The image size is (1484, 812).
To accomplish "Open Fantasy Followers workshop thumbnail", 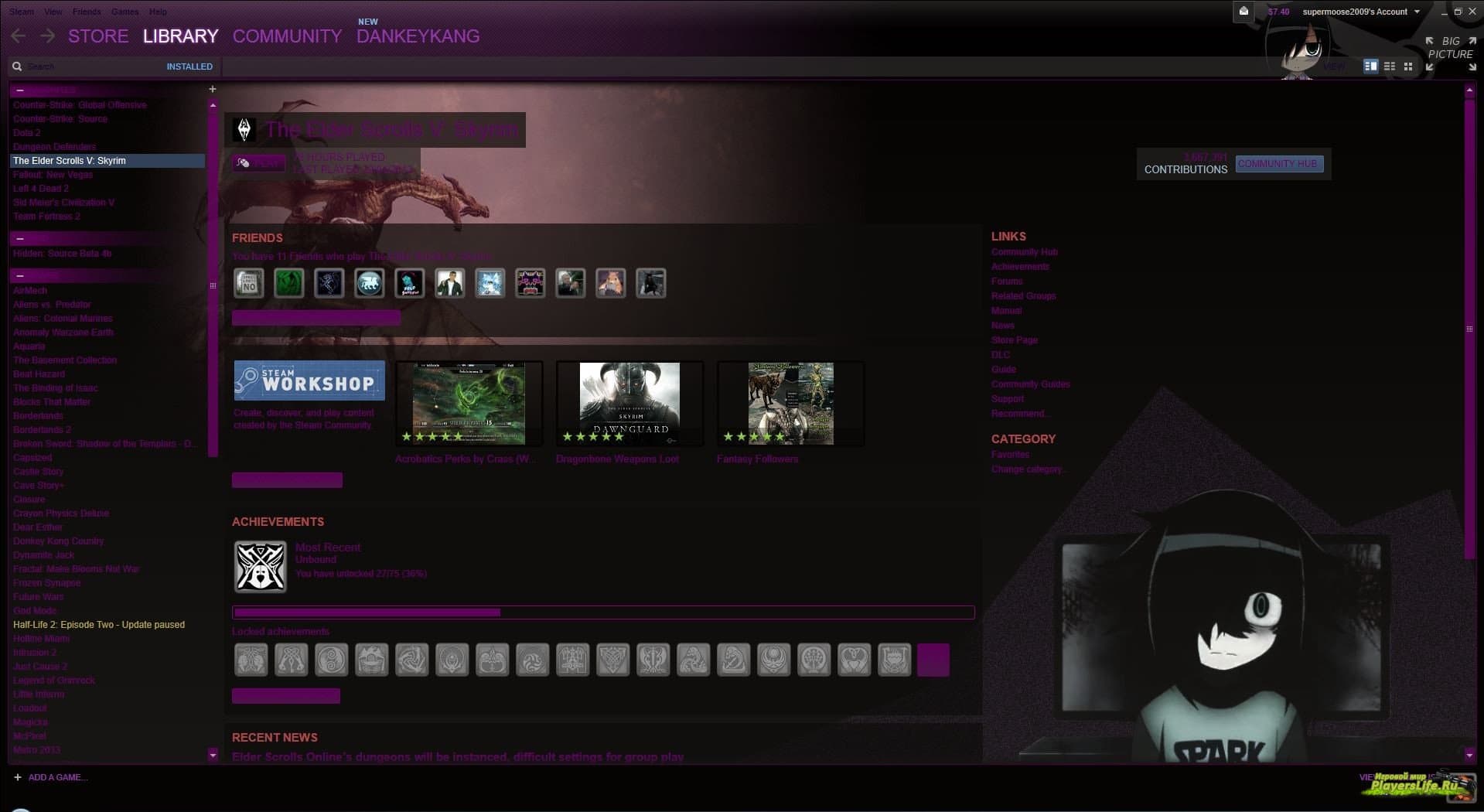I will [x=790, y=403].
